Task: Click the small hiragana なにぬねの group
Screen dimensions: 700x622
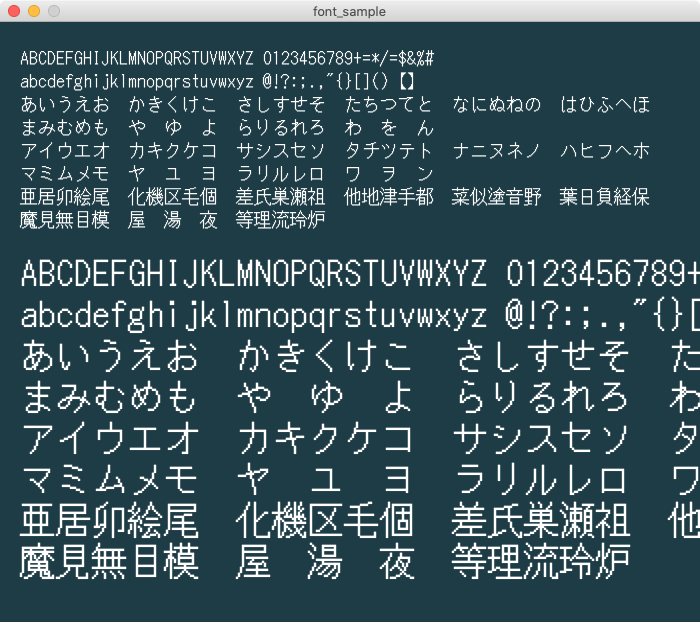Action: (x=496, y=105)
